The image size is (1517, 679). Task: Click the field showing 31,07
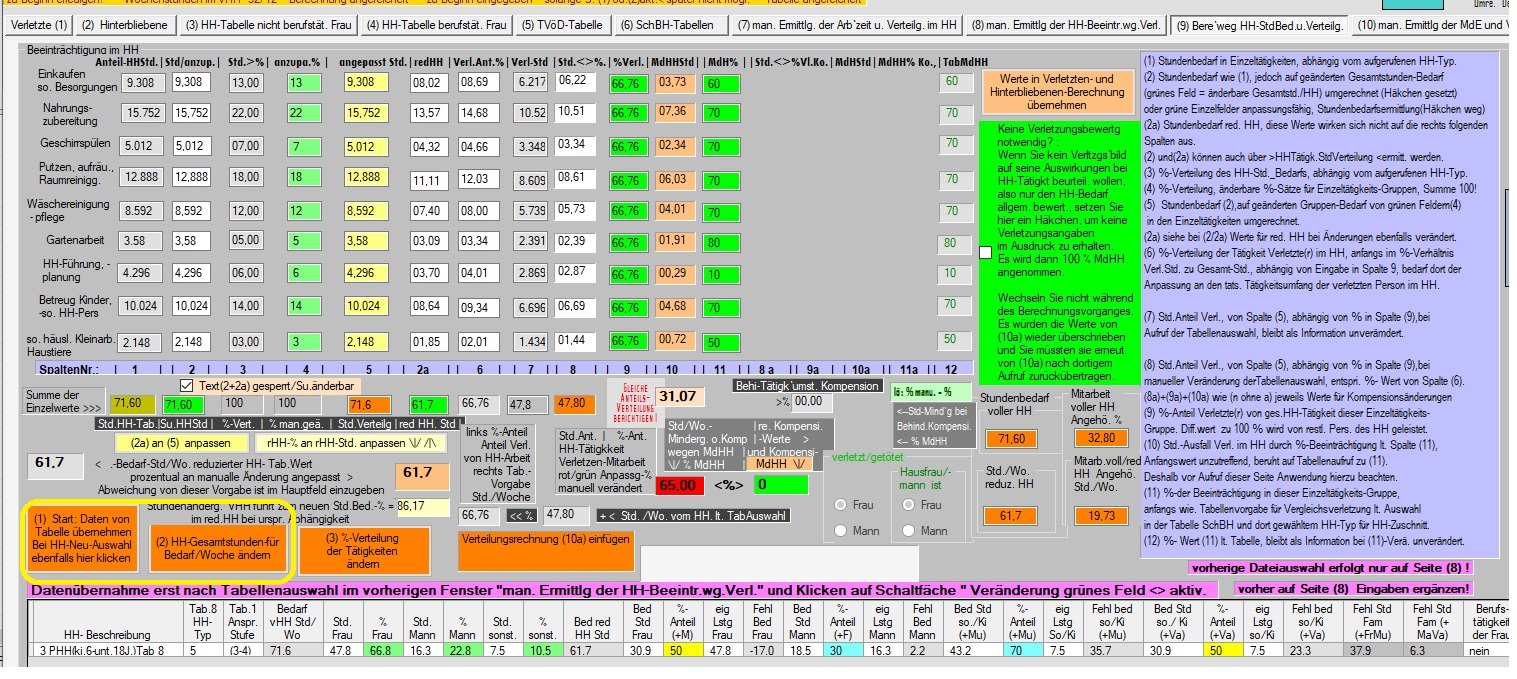tap(680, 397)
